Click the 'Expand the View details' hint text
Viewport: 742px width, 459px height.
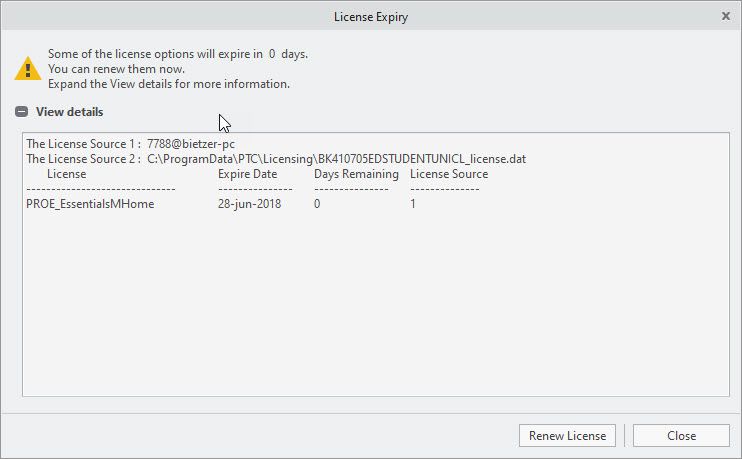tap(168, 84)
